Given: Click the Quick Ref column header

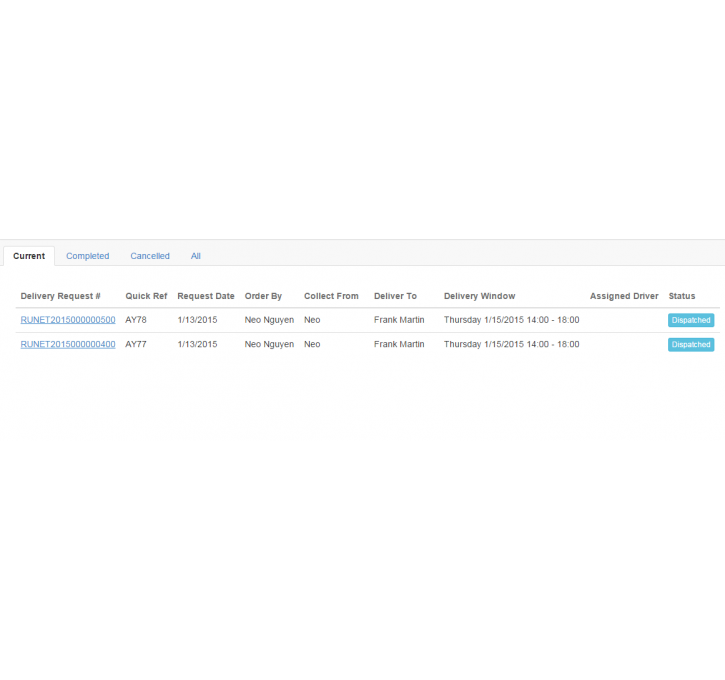Looking at the screenshot, I should [146, 296].
